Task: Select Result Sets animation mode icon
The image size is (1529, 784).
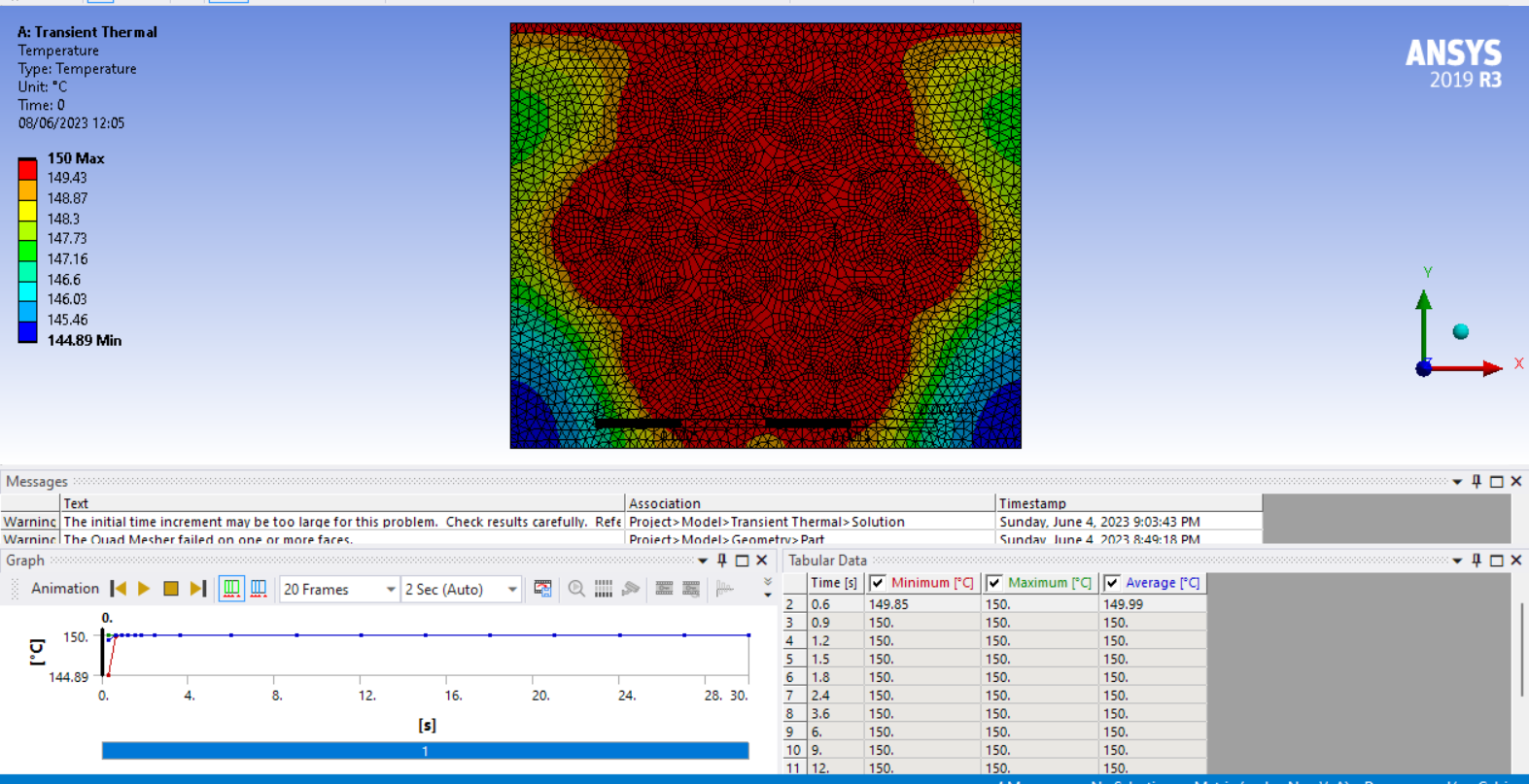Action: (x=259, y=589)
